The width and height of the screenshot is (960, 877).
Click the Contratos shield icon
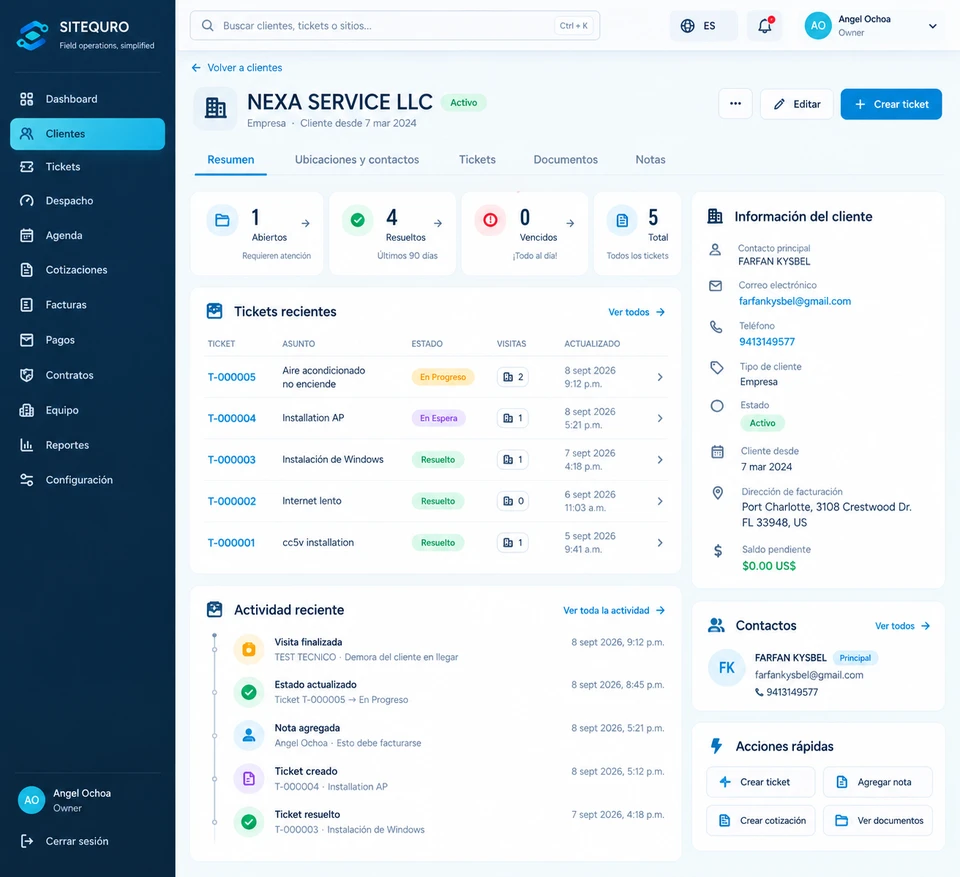26,375
